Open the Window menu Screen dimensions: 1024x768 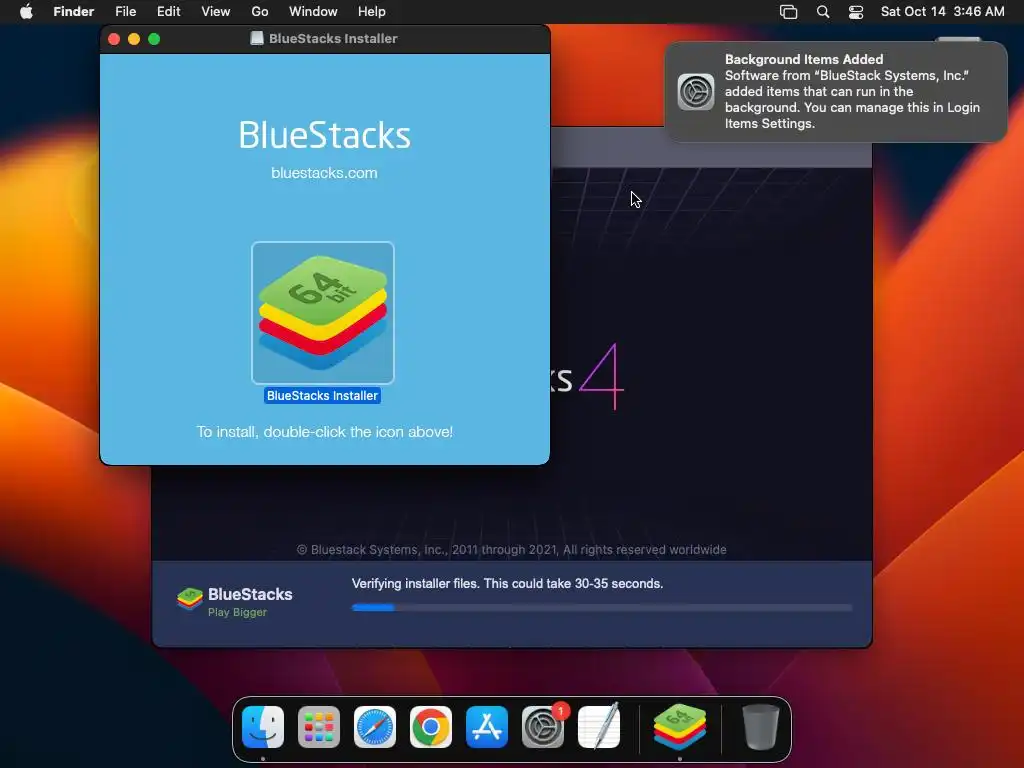[313, 12]
